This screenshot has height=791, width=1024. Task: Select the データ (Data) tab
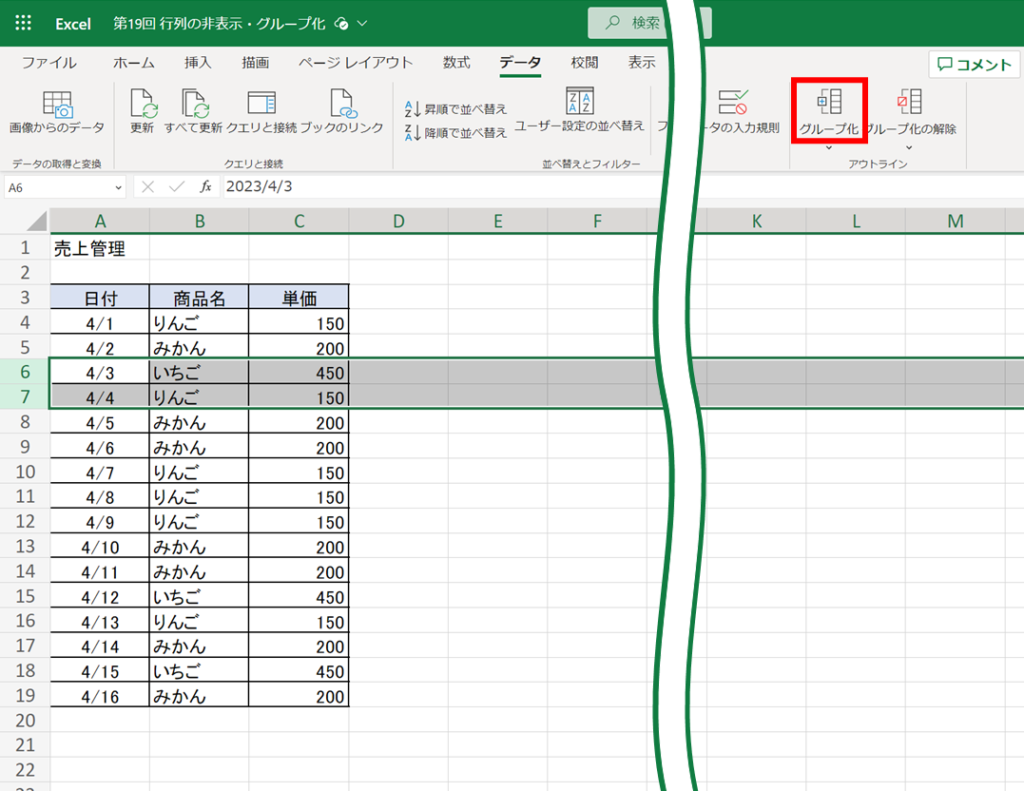[x=520, y=63]
